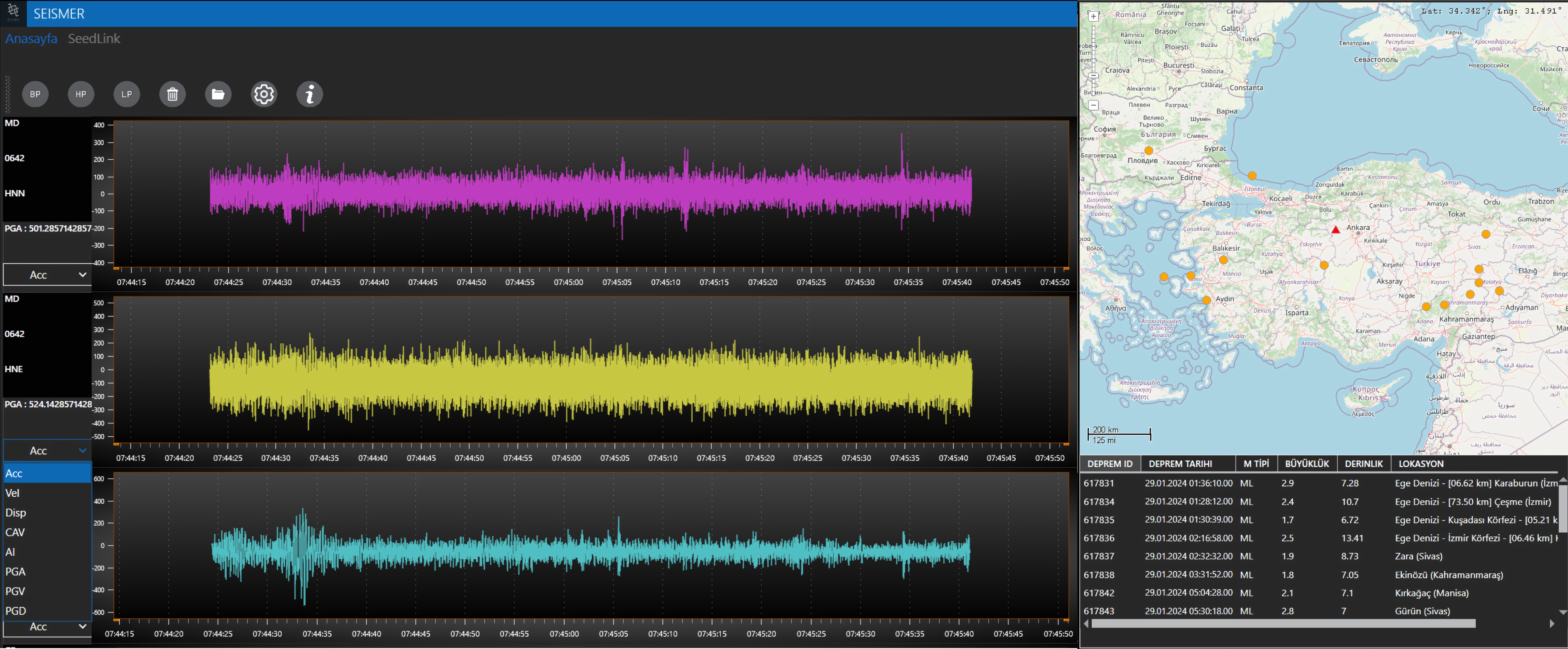Select CAV in the dropdown list
Image resolution: width=1568 pixels, height=649 pixels.
48,532
